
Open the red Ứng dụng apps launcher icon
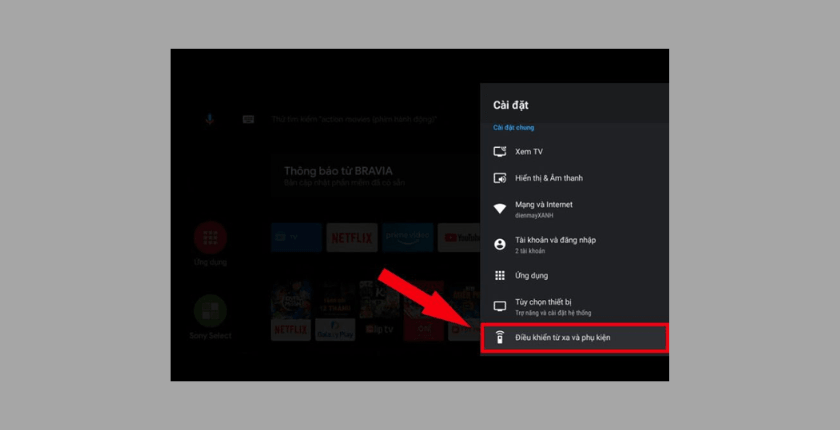click(x=210, y=238)
